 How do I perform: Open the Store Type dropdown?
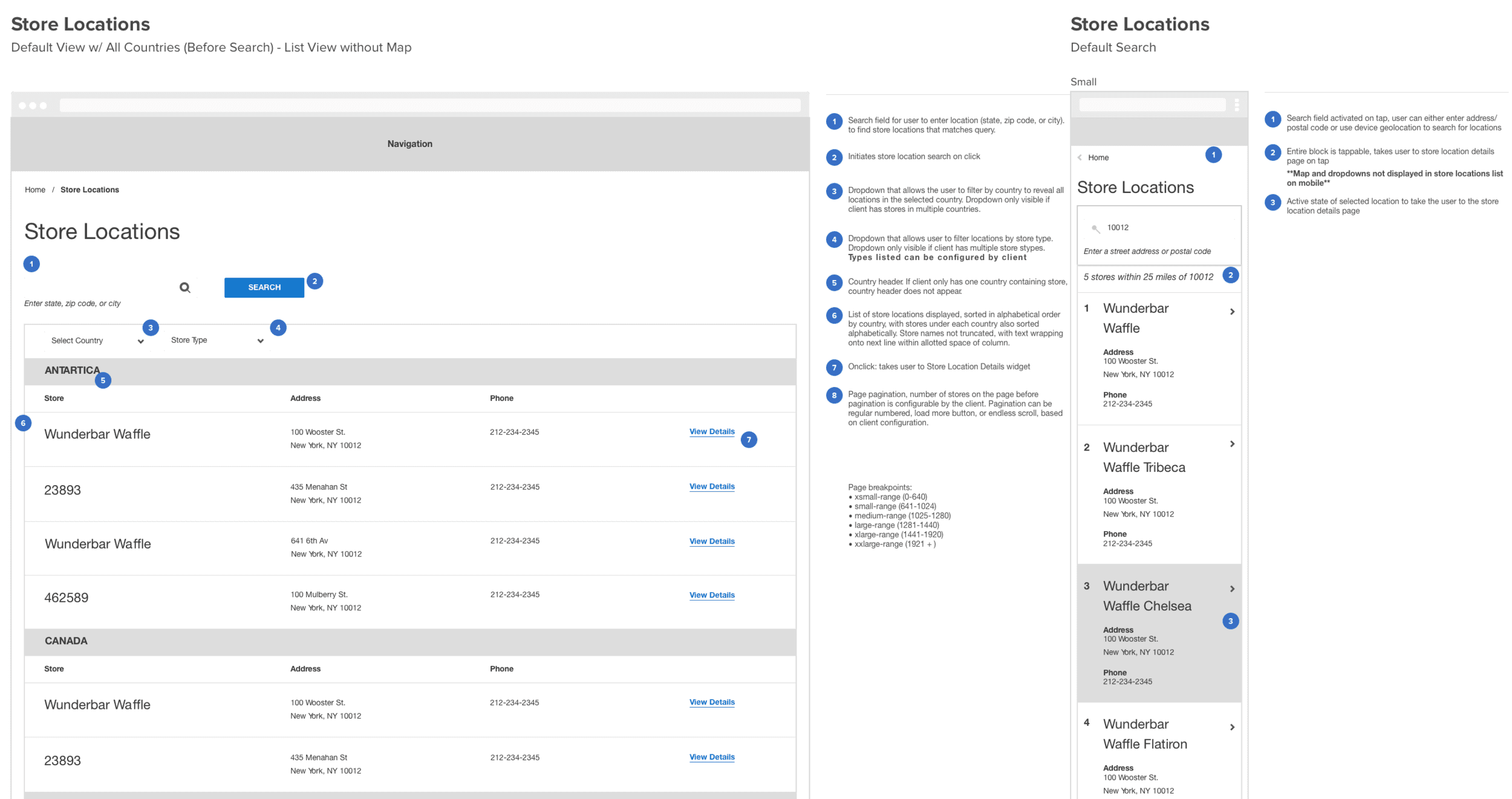(217, 341)
